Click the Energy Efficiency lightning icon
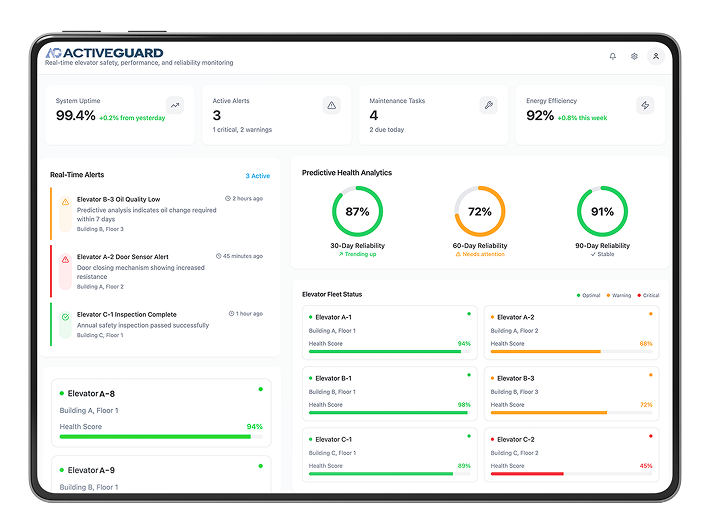Image resolution: width=716 pixels, height=532 pixels. 645,105
